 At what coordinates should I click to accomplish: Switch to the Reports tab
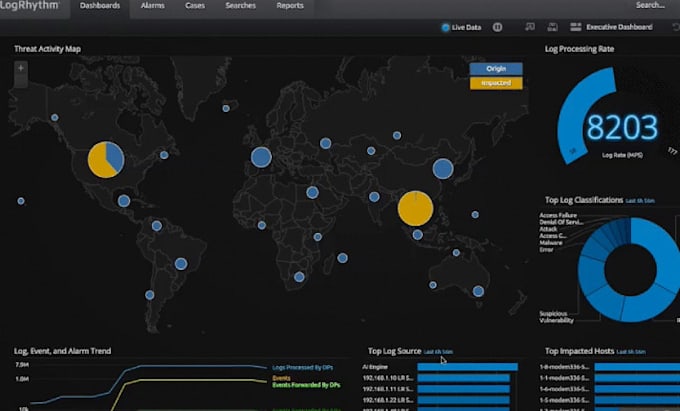[290, 6]
